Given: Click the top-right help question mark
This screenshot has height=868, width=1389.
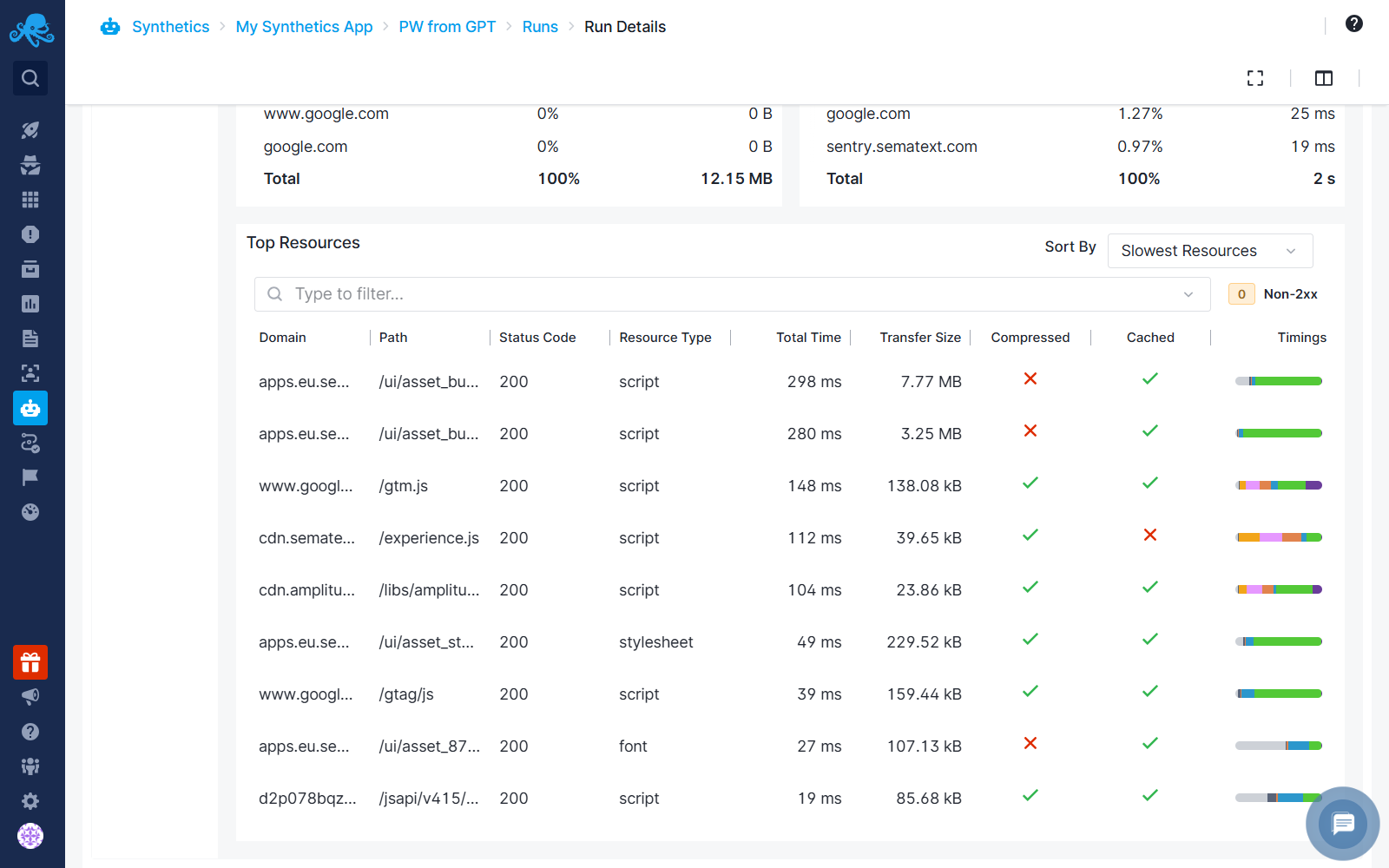Looking at the screenshot, I should coord(1354,23).
